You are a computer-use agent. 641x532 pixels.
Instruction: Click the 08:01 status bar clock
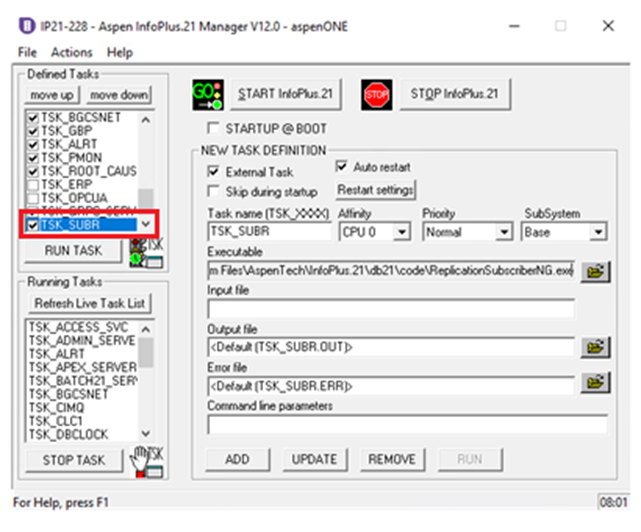pos(613,502)
